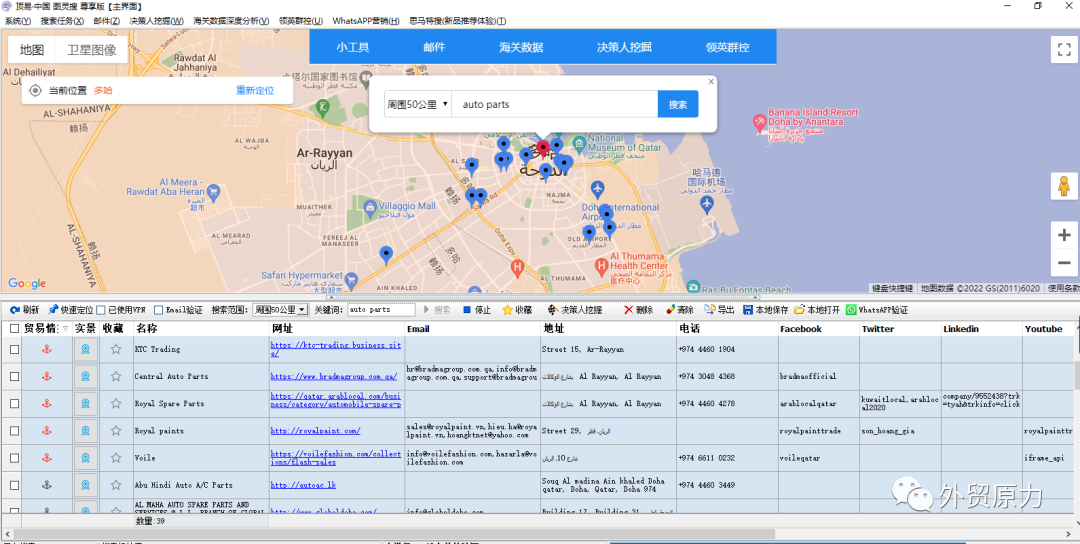The image size is (1080, 544).
Task: Click the auto parts search field in popup
Action: [x=554, y=104]
